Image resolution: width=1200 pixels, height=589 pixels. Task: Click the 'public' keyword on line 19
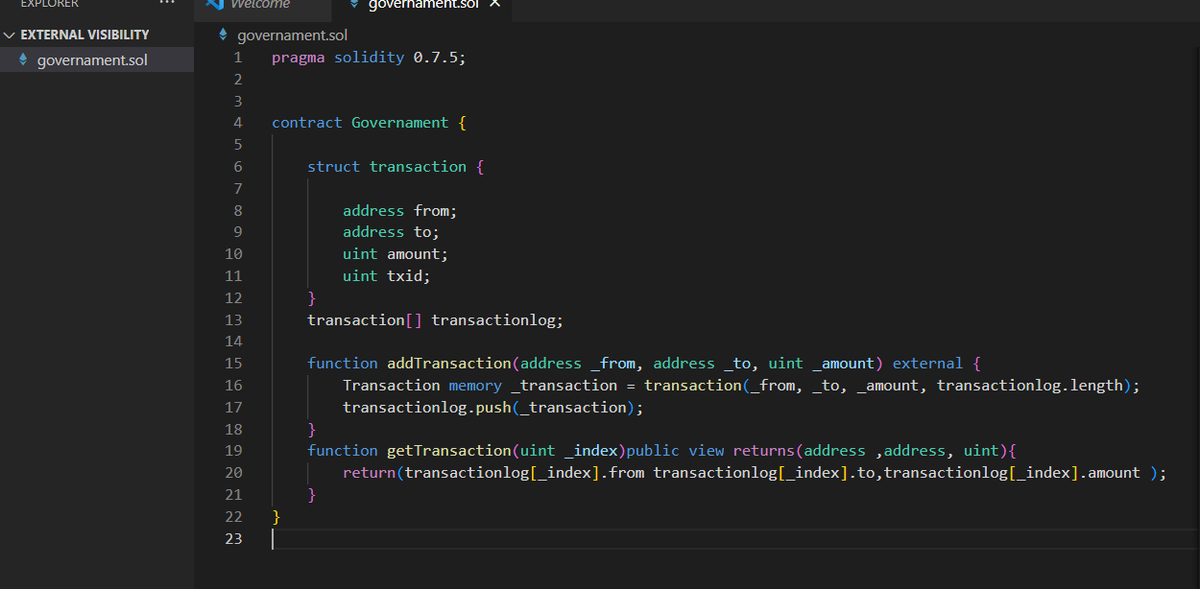653,450
